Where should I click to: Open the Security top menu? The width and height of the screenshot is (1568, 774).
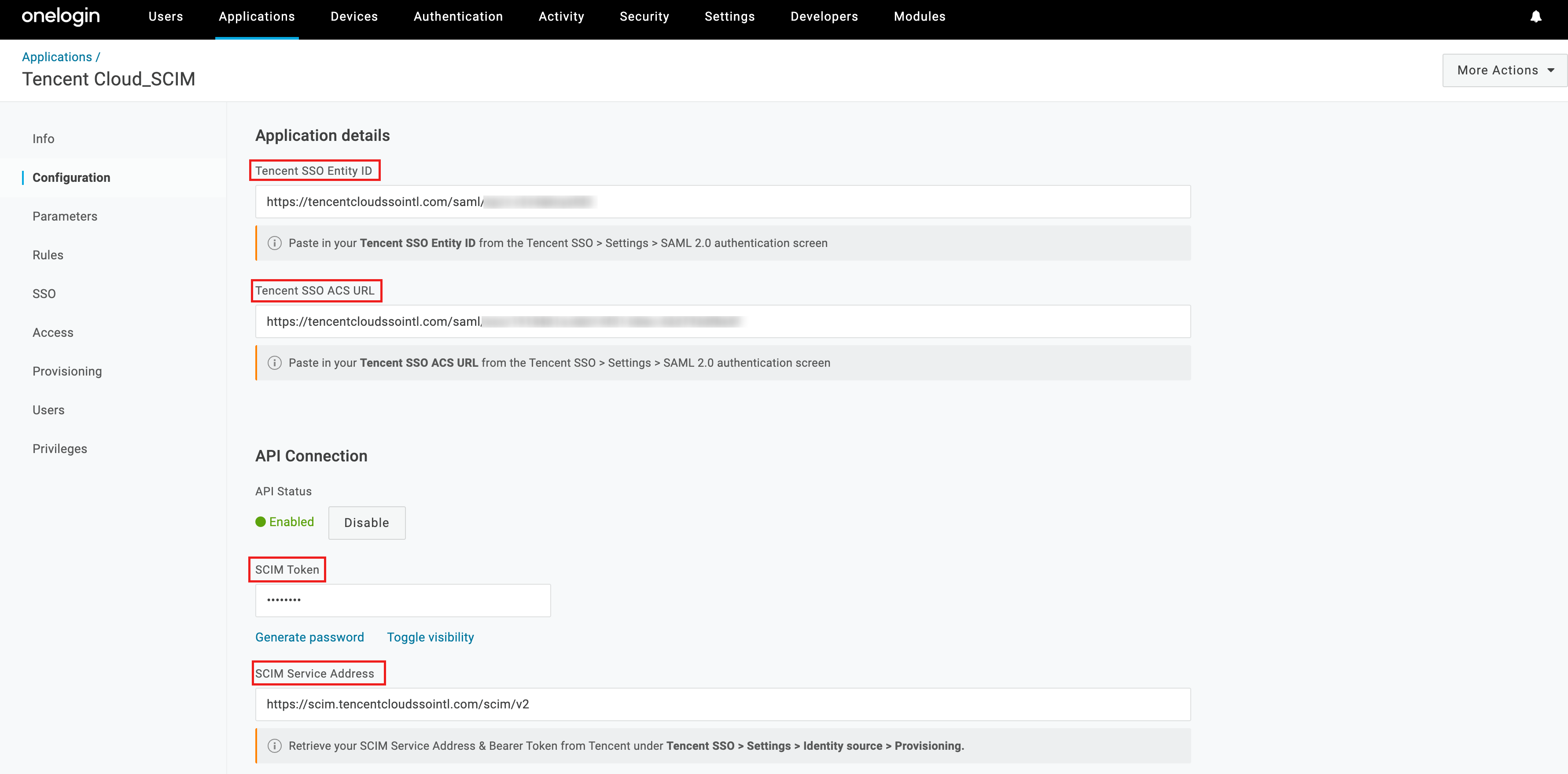coord(644,16)
